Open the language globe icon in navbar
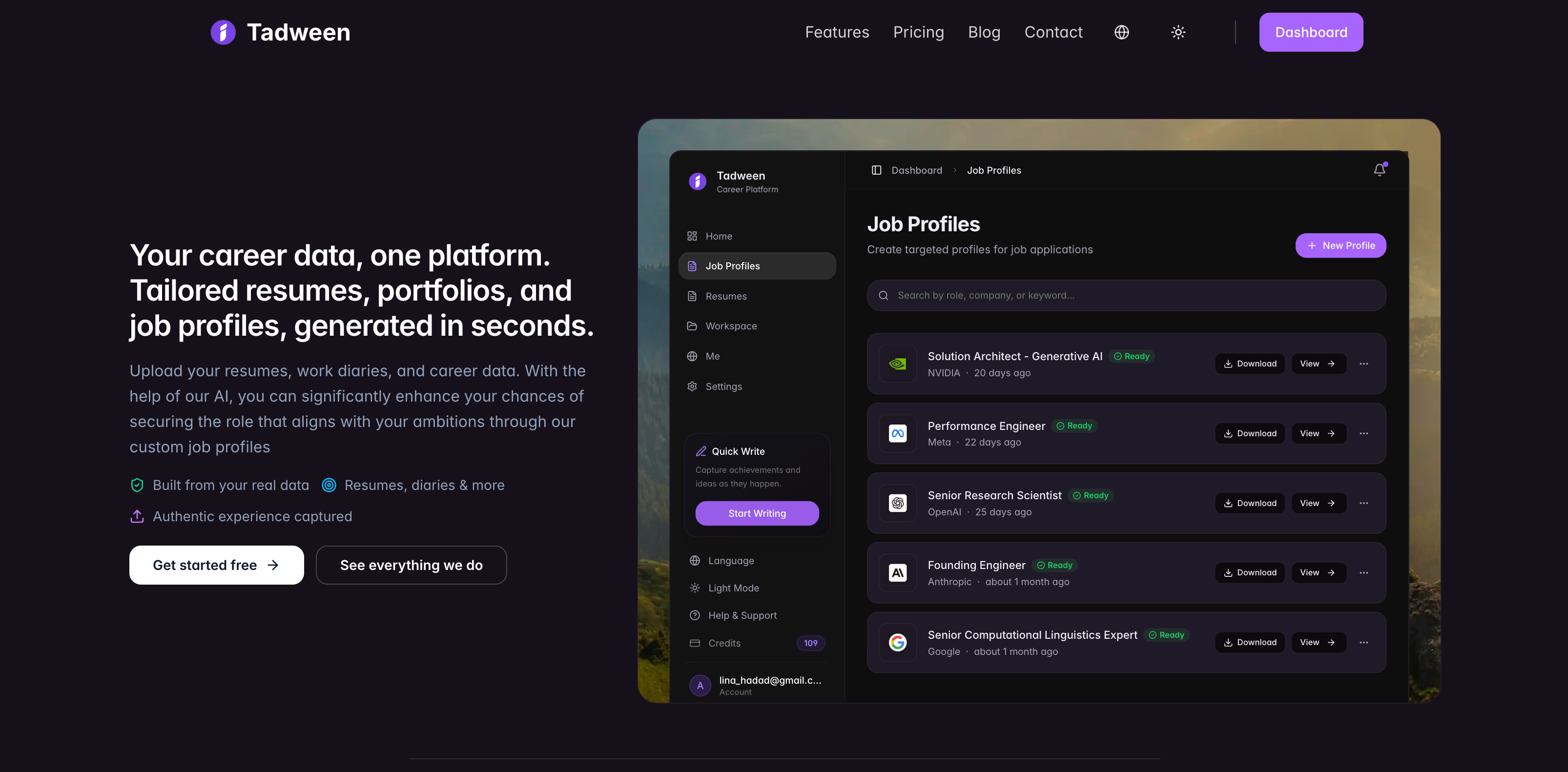The width and height of the screenshot is (1568, 772). tap(1121, 32)
